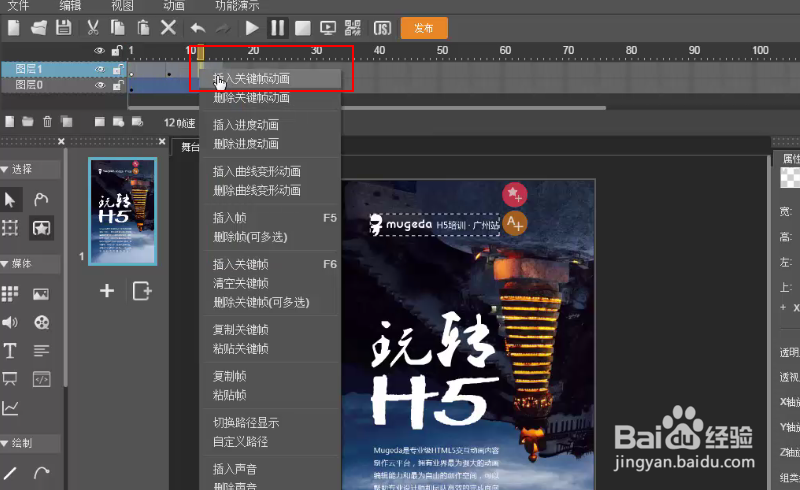The width and height of the screenshot is (800, 490).
Task: Insert an image with the picture tool
Action: [41, 294]
